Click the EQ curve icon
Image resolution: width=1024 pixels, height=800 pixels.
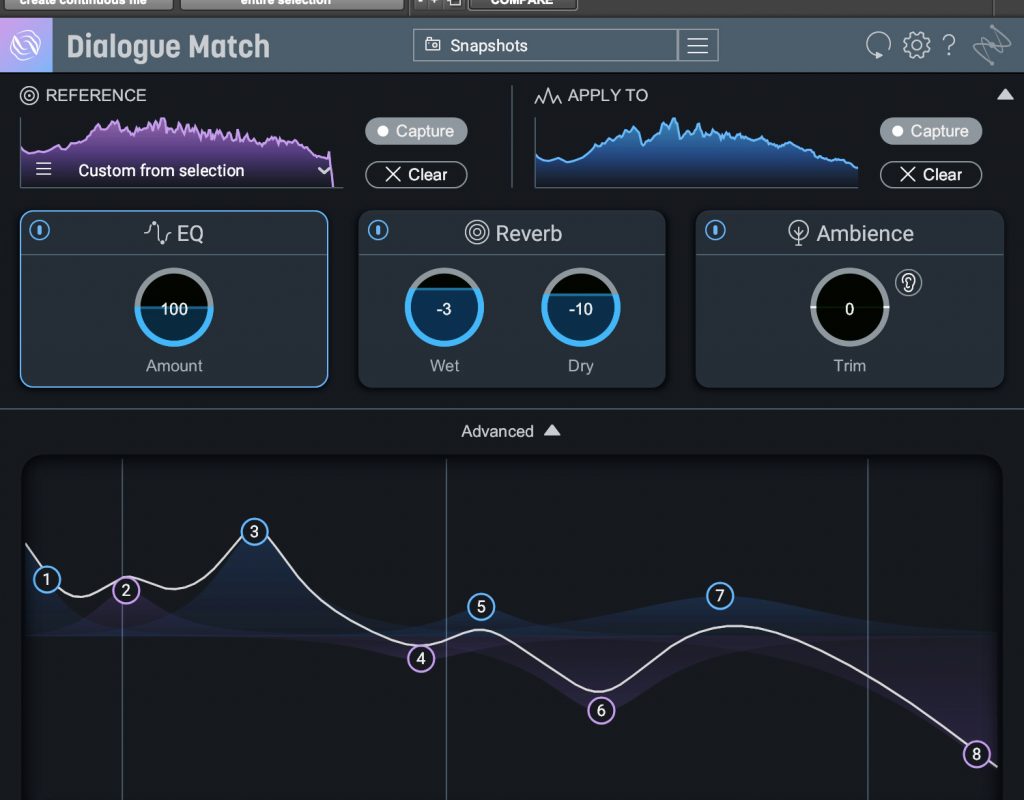157,233
